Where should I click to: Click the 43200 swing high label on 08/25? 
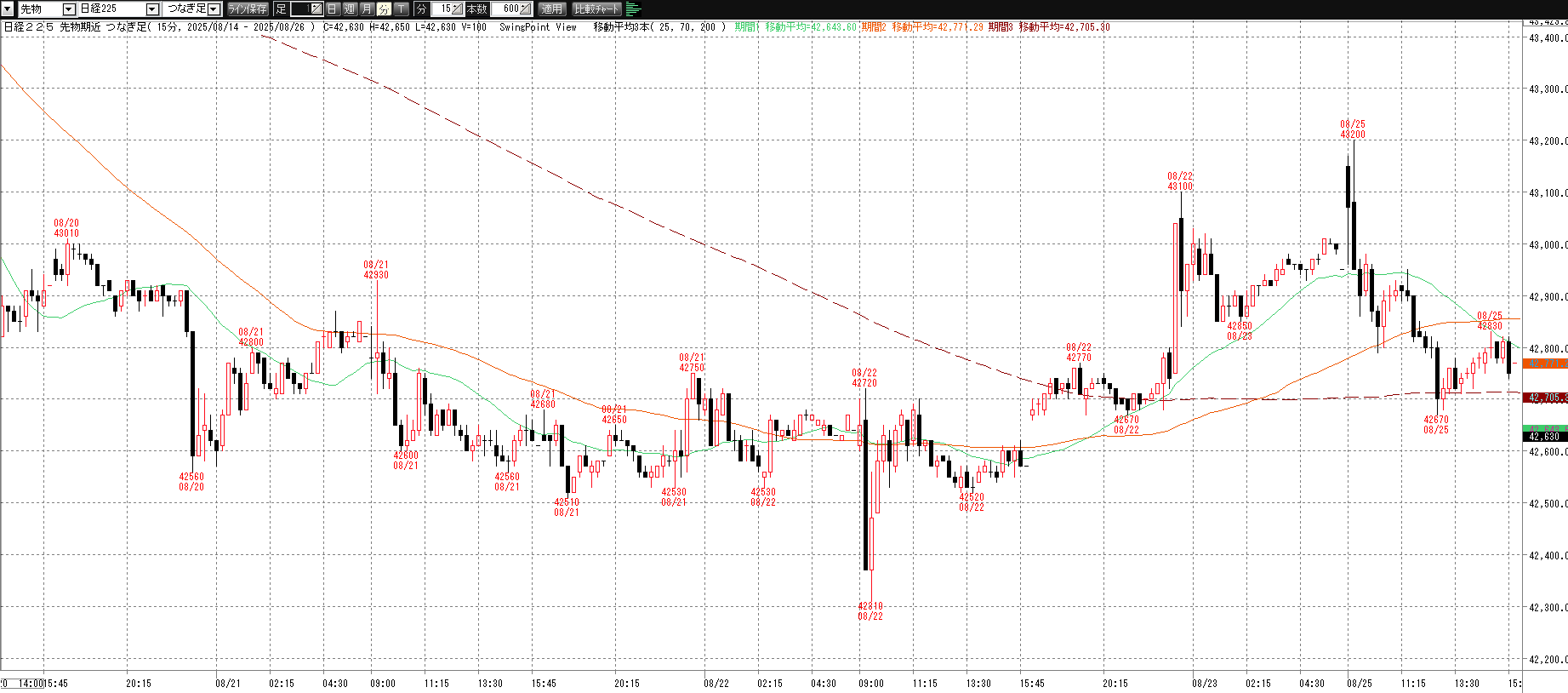(1353, 135)
